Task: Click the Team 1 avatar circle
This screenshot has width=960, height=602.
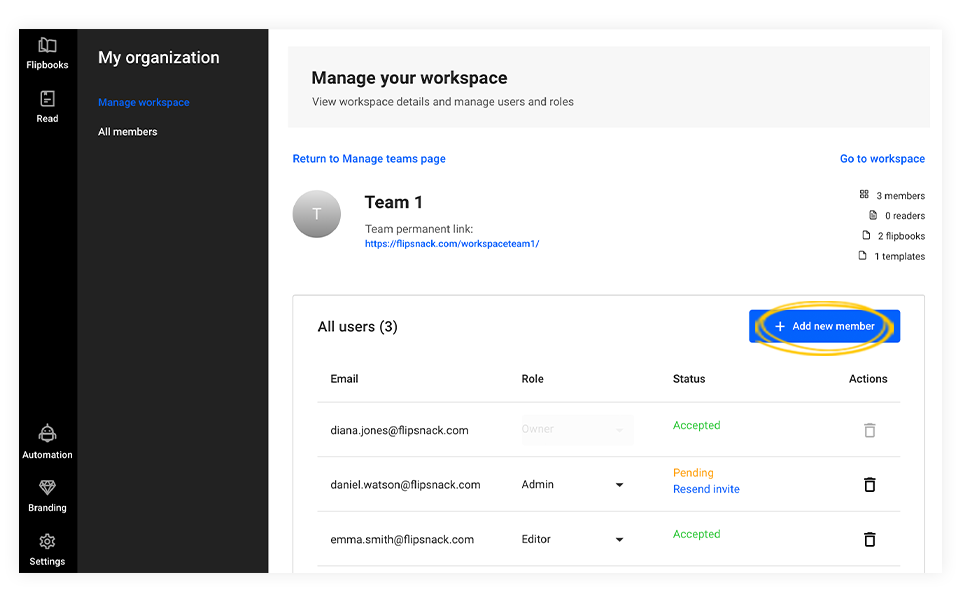Action: click(316, 214)
